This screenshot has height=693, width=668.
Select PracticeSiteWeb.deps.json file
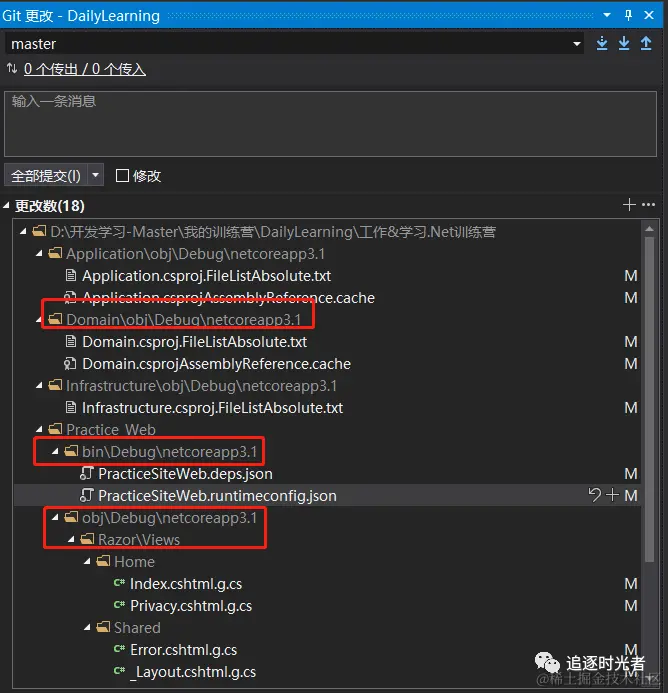tap(185, 474)
